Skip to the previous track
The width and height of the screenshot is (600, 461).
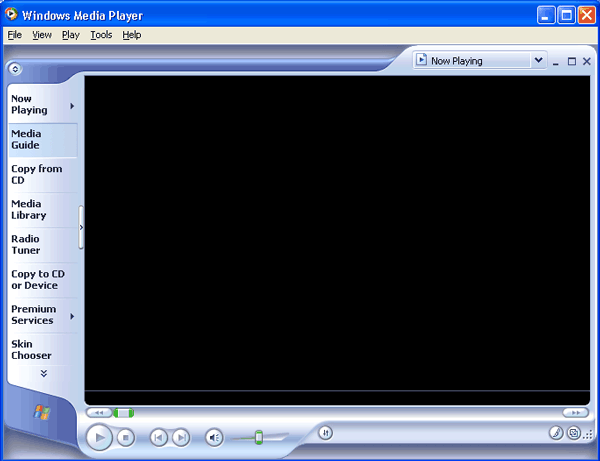point(158,436)
